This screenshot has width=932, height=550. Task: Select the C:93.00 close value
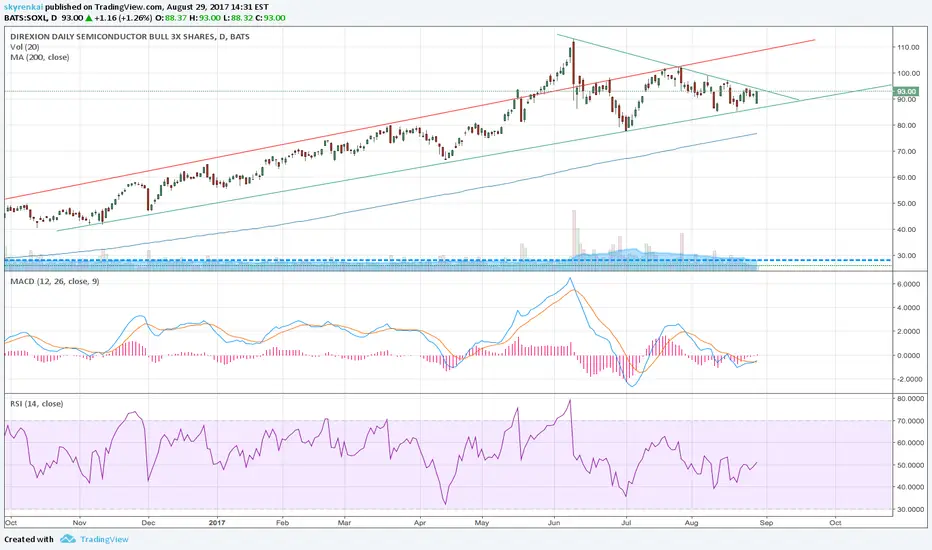(270, 18)
